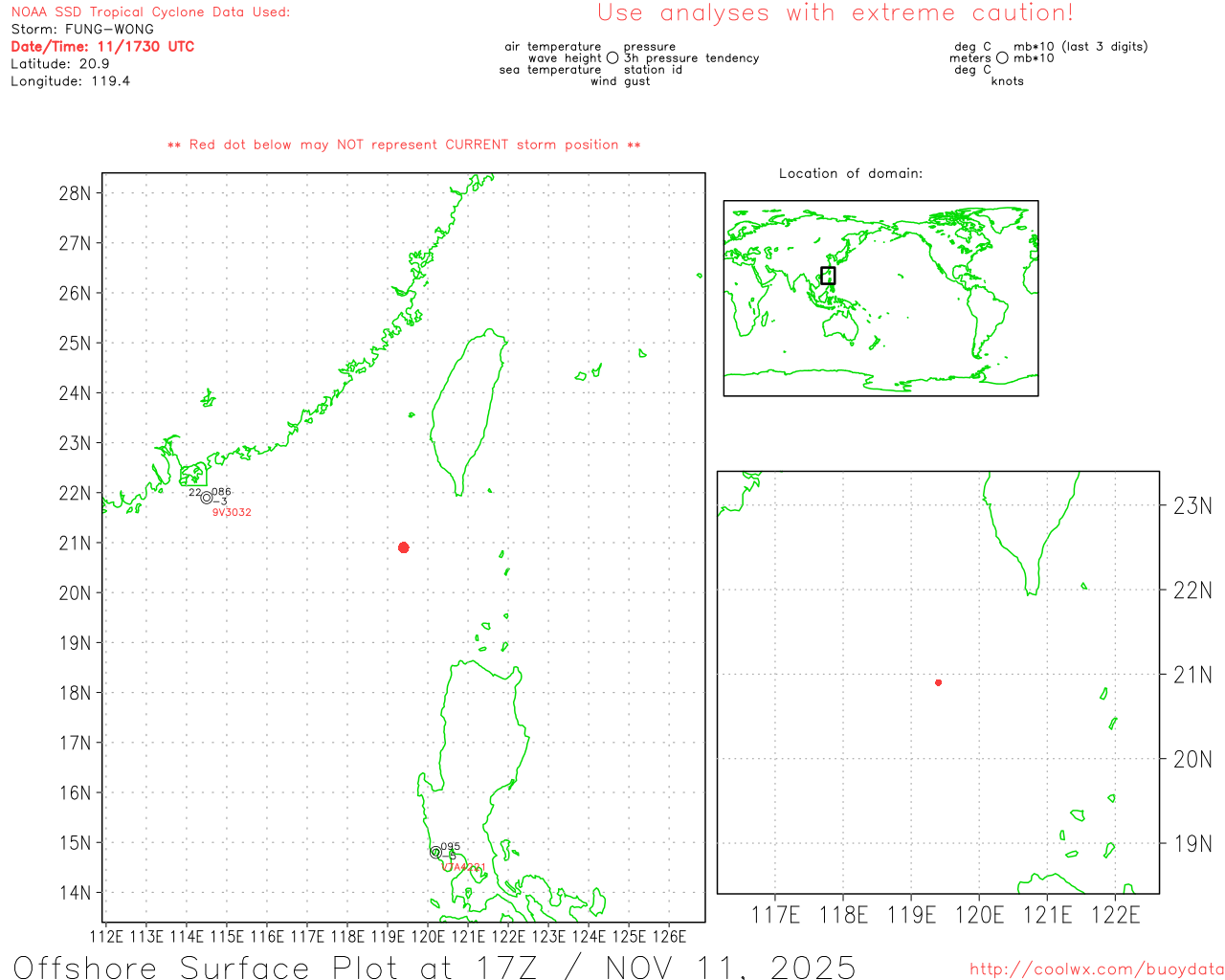Click the 'Location of domain:' caption
Screen dimensions: 1225x980
850,173
